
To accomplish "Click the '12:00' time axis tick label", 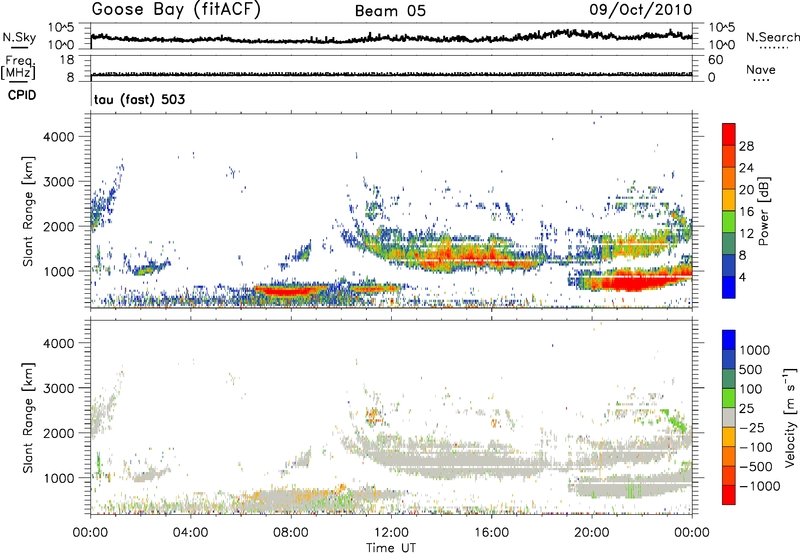I will 391,533.
